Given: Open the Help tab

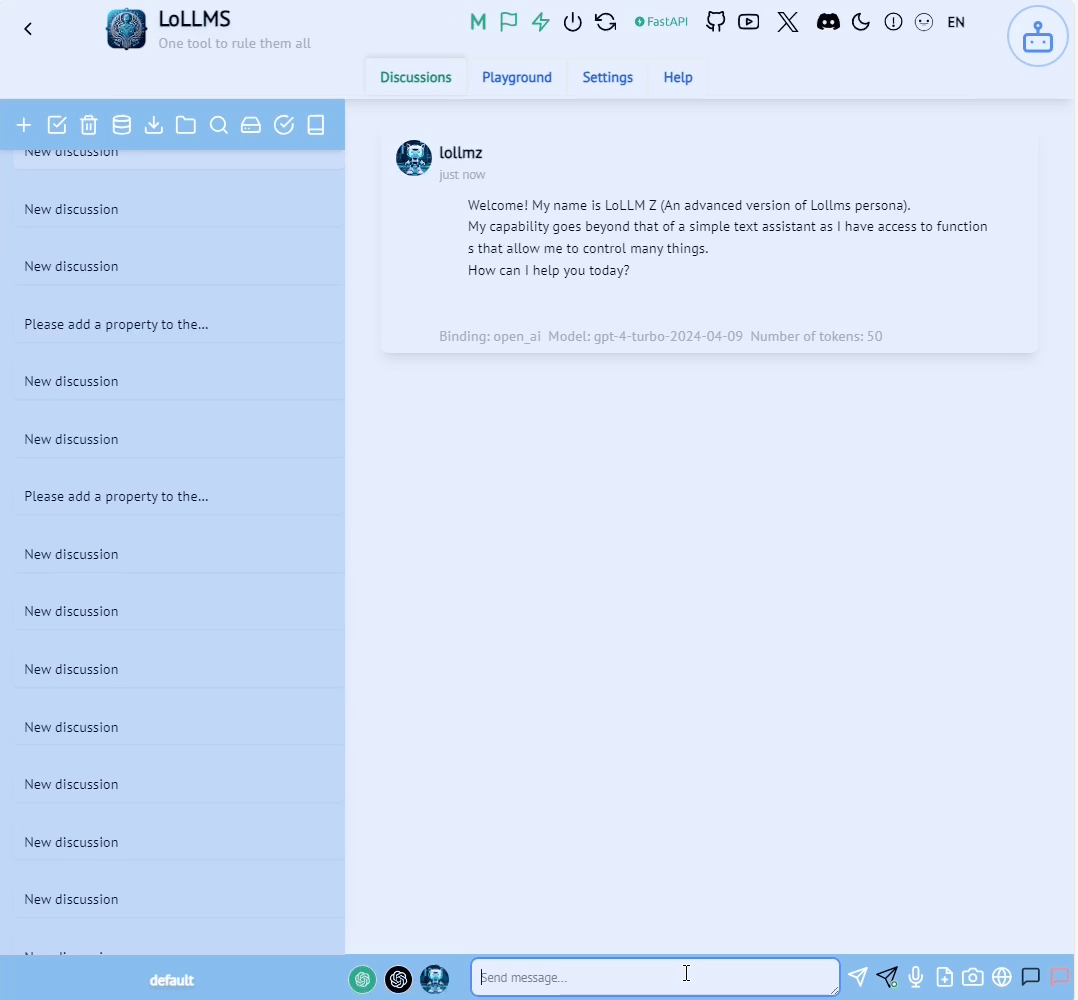Looking at the screenshot, I should (677, 77).
